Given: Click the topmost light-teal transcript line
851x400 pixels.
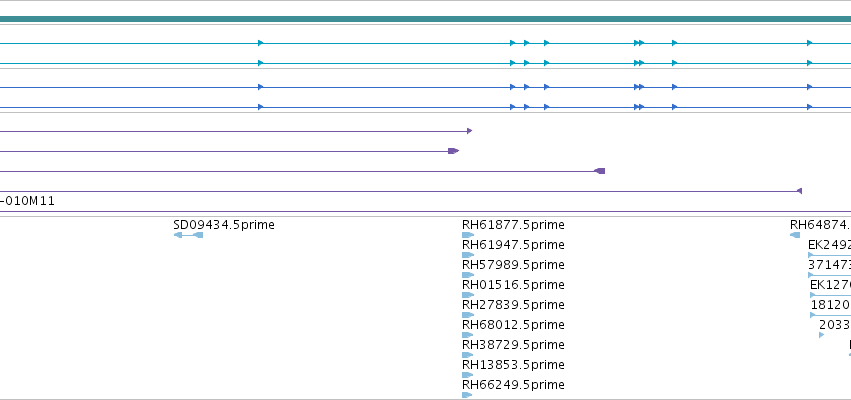Looking at the screenshot, I should (x=426, y=43).
